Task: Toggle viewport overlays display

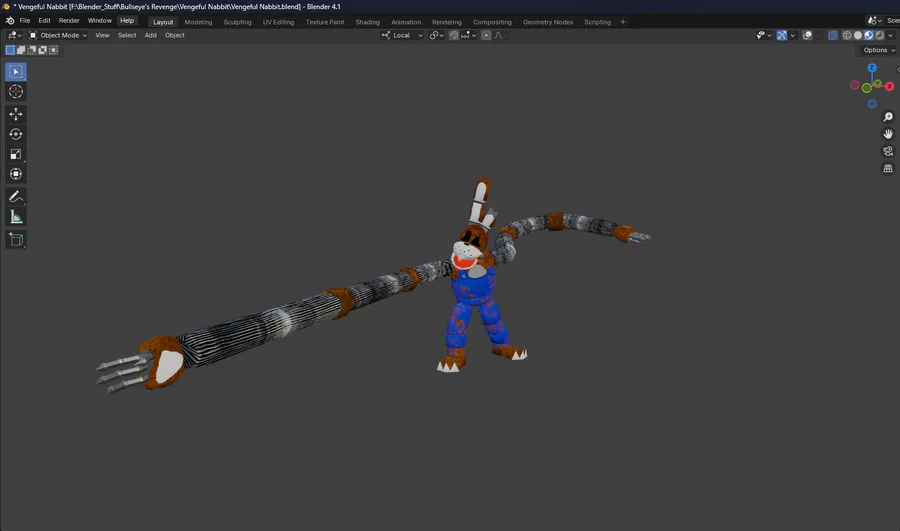Action: tap(807, 35)
